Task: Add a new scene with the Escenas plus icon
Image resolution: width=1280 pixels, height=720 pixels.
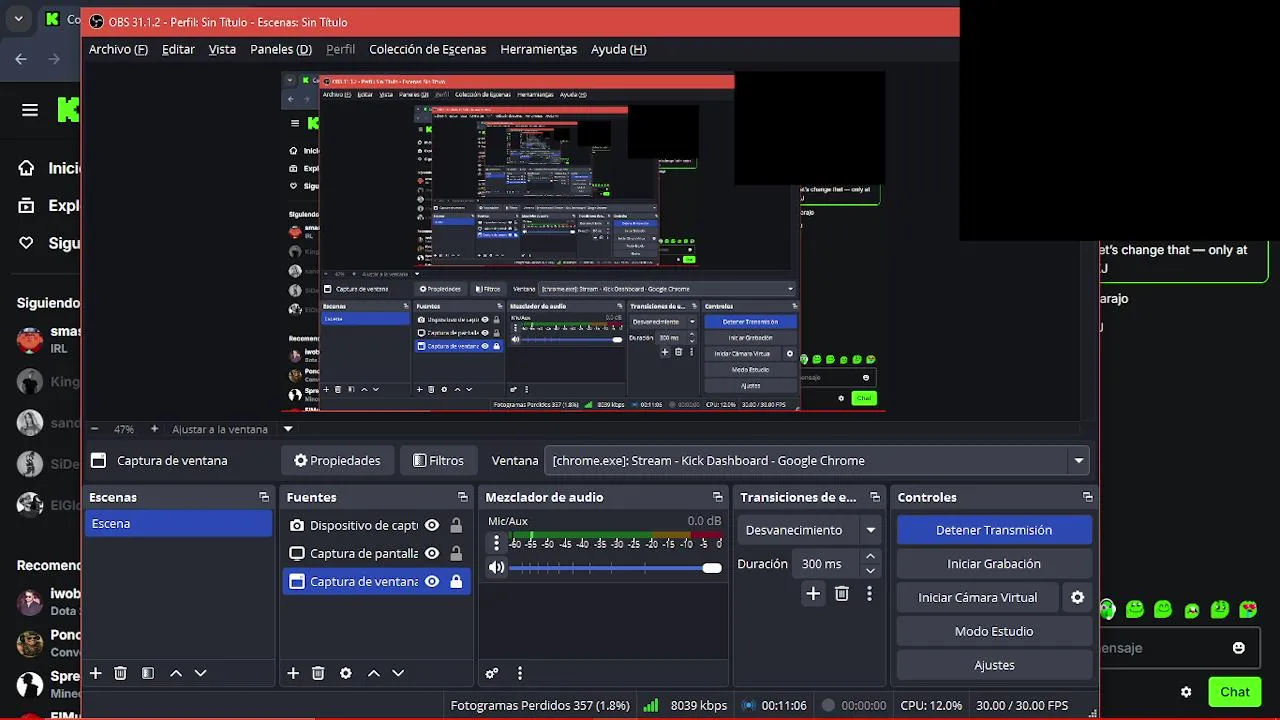Action: (96, 674)
